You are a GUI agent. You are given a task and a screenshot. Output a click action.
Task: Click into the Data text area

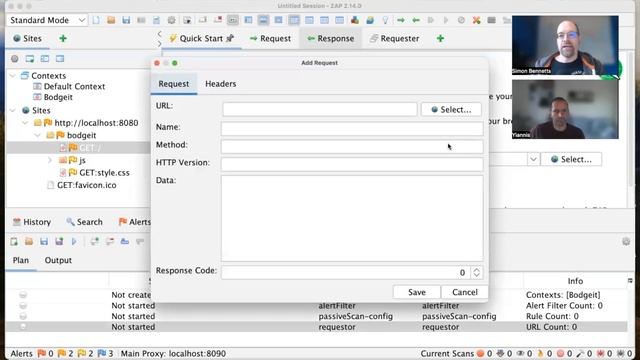click(x=352, y=218)
